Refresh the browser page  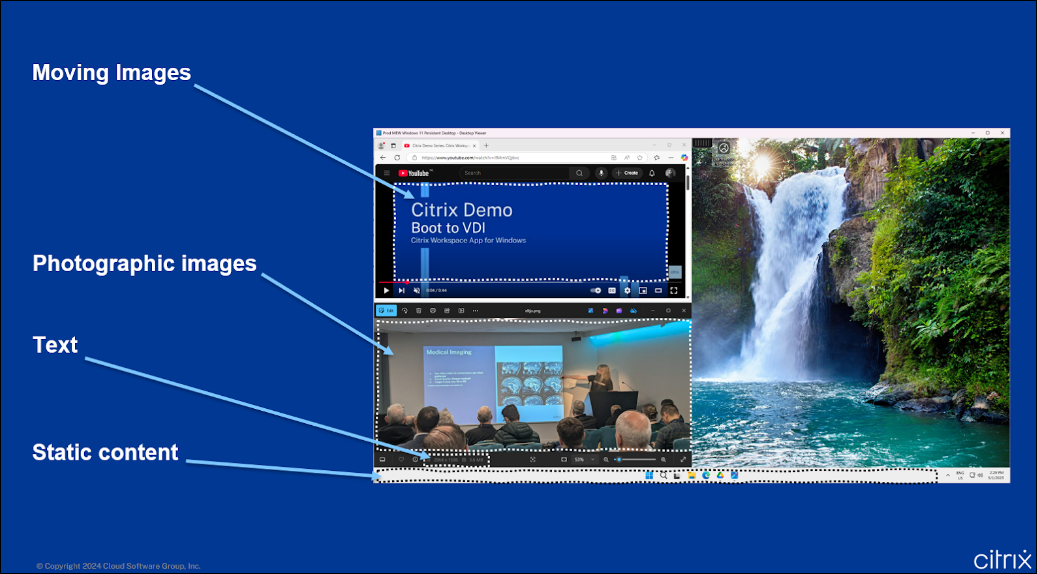[397, 158]
